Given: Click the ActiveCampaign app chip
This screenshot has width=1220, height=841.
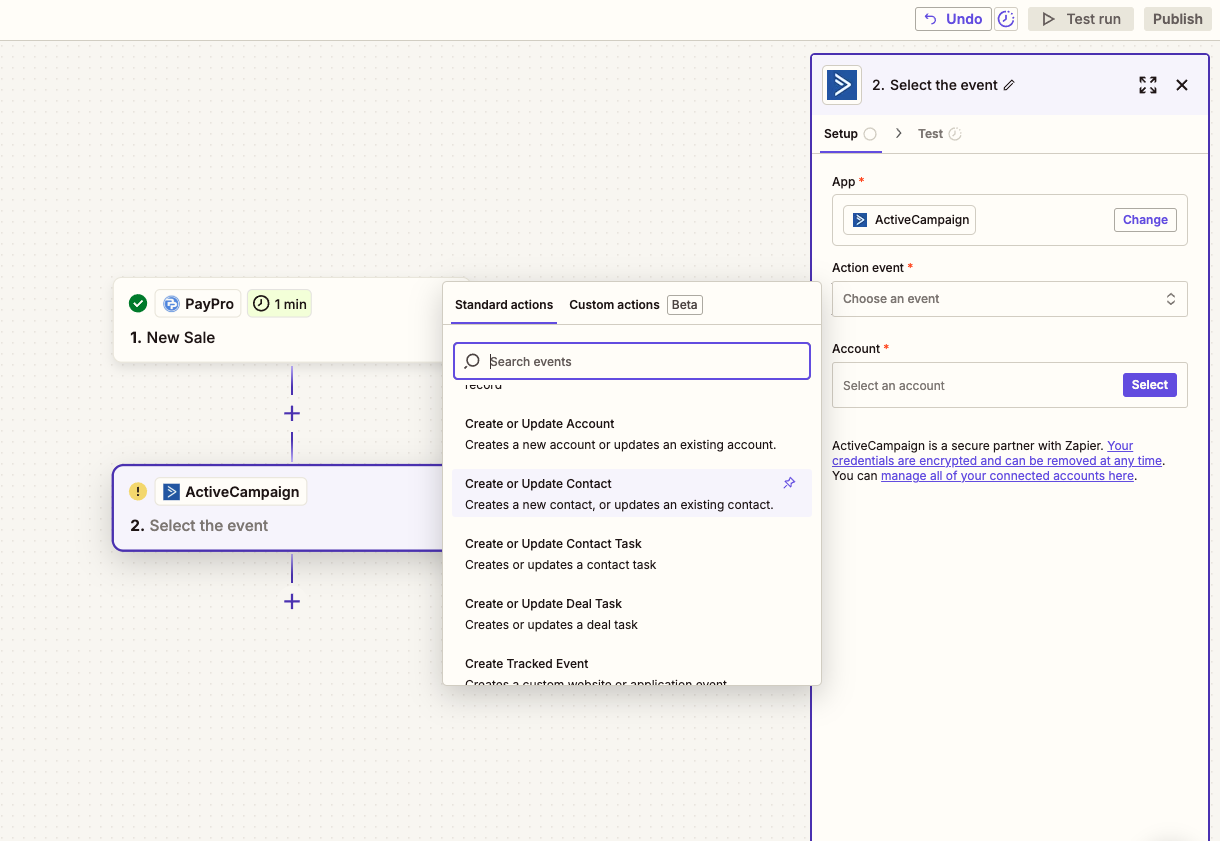Looking at the screenshot, I should click(909, 220).
